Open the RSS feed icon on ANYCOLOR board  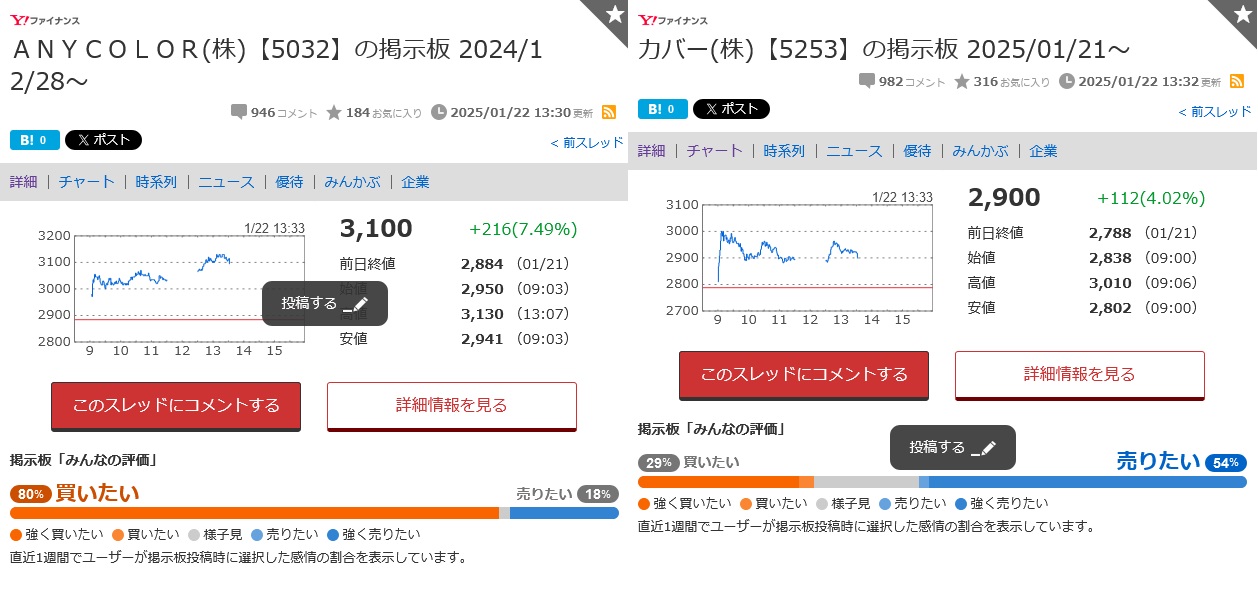pyautogui.click(x=608, y=112)
